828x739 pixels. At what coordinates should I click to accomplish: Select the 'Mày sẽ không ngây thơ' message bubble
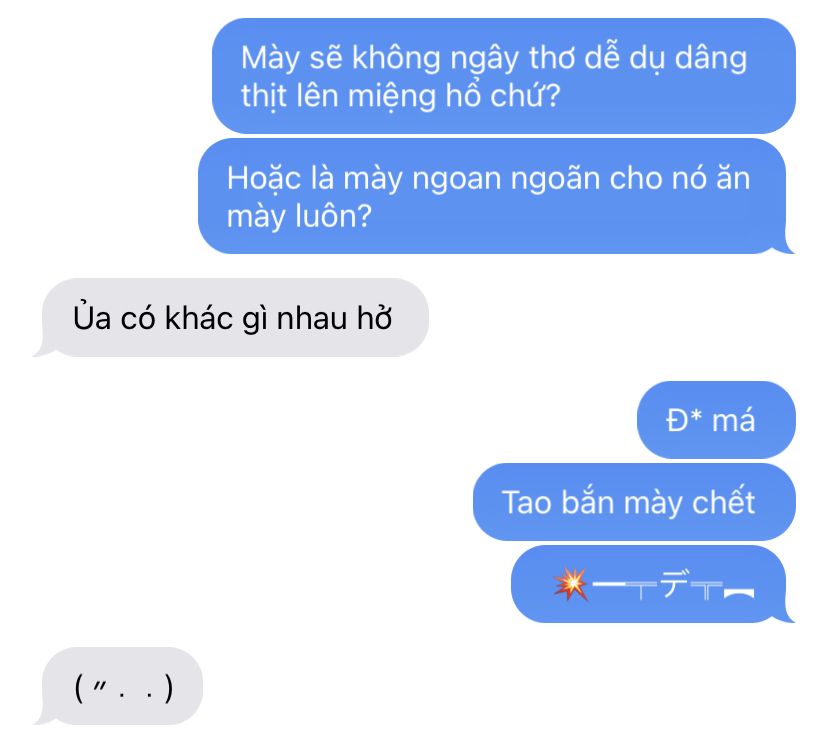504,76
